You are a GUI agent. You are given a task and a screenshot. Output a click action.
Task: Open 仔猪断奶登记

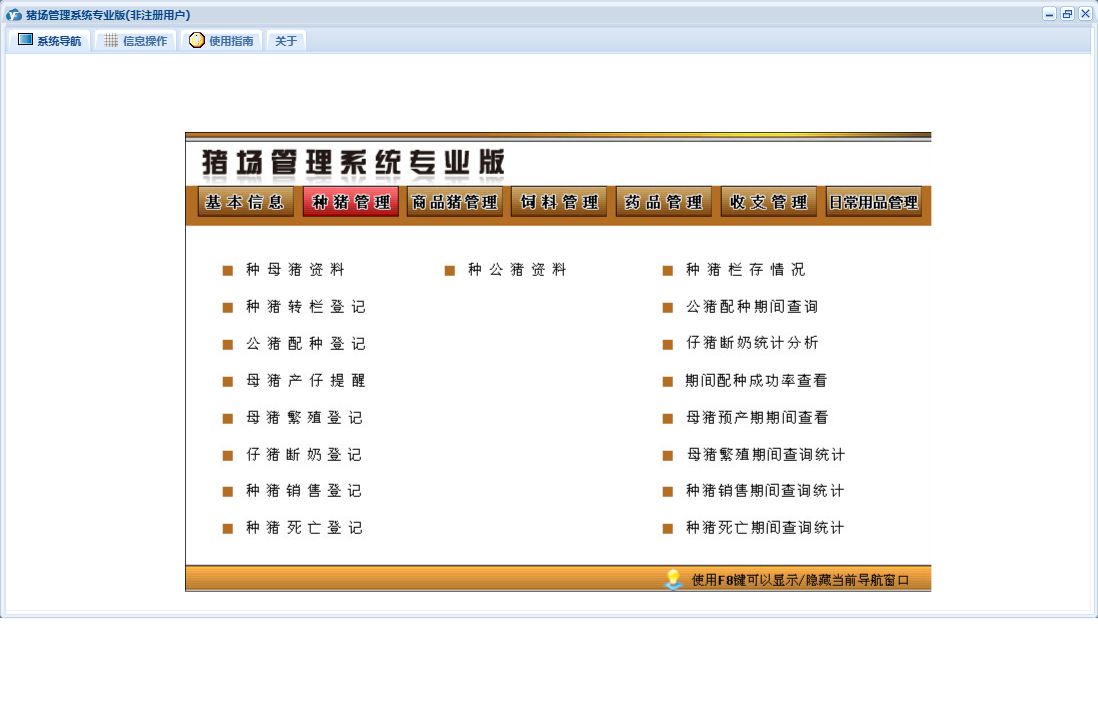[x=304, y=455]
